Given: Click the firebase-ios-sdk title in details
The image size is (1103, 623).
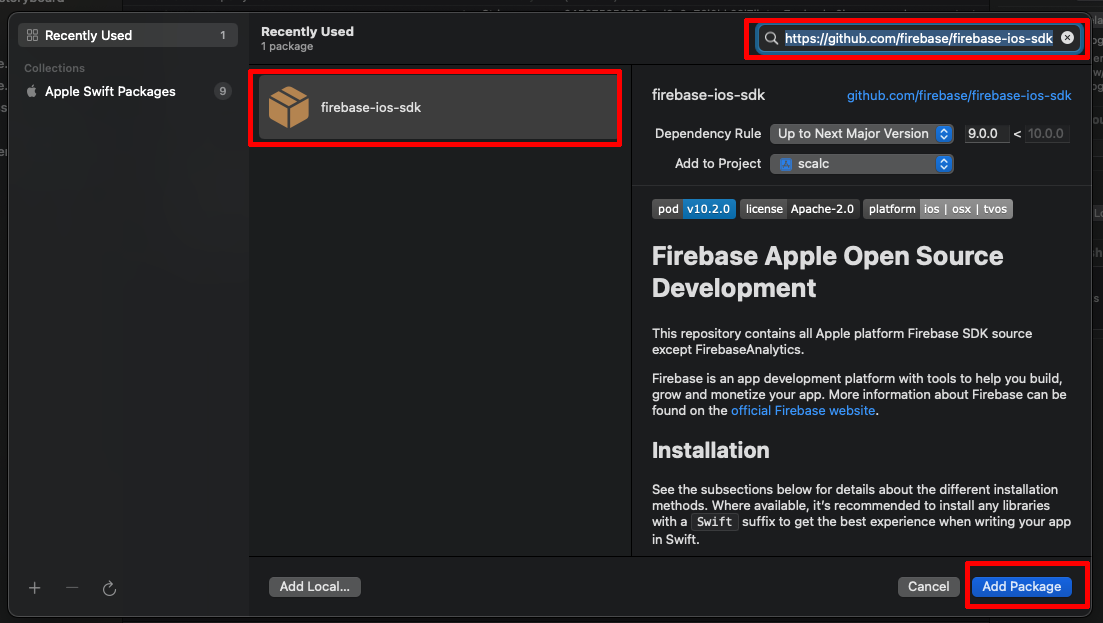Looking at the screenshot, I should (708, 95).
